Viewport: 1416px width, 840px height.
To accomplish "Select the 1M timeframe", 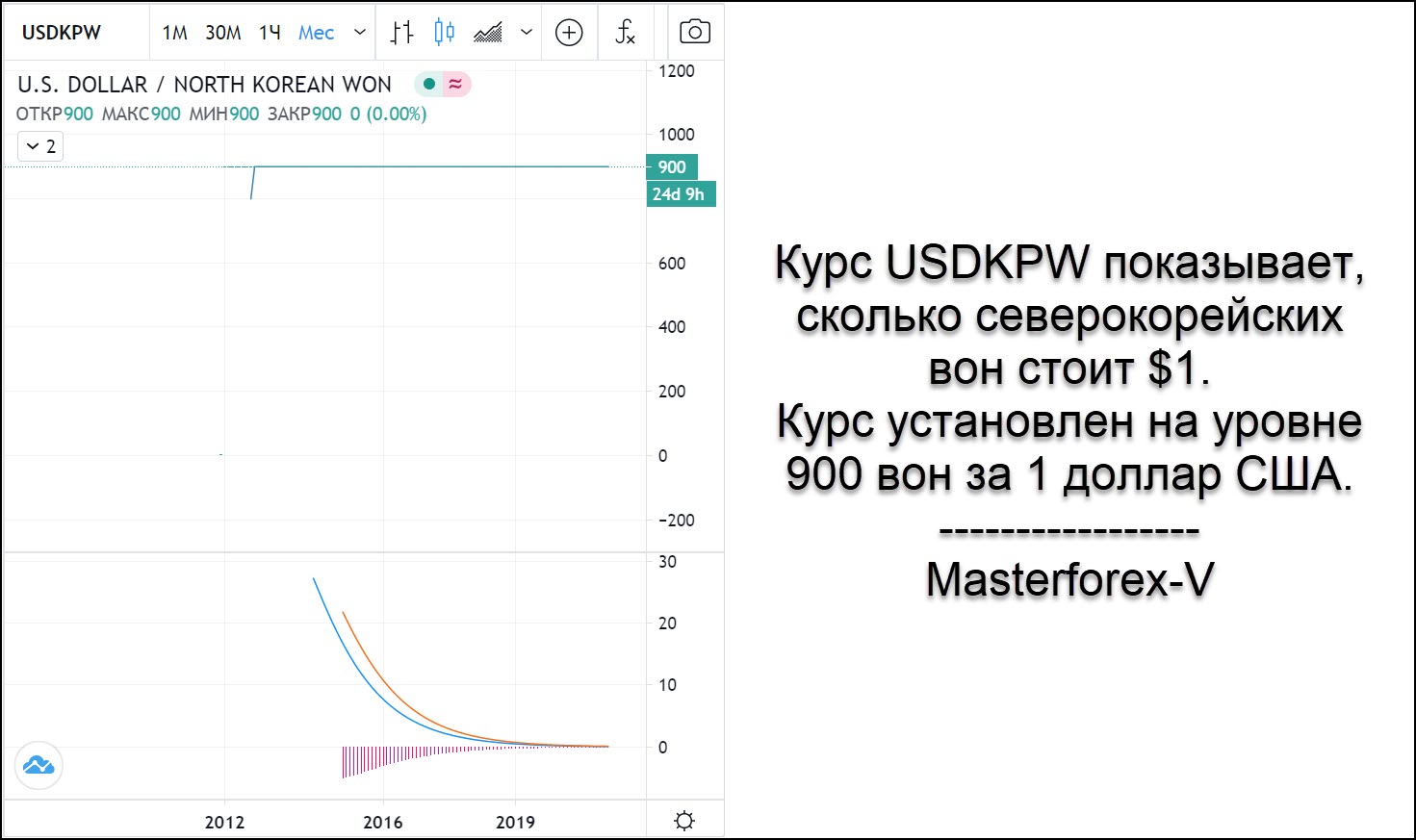I will (x=174, y=33).
